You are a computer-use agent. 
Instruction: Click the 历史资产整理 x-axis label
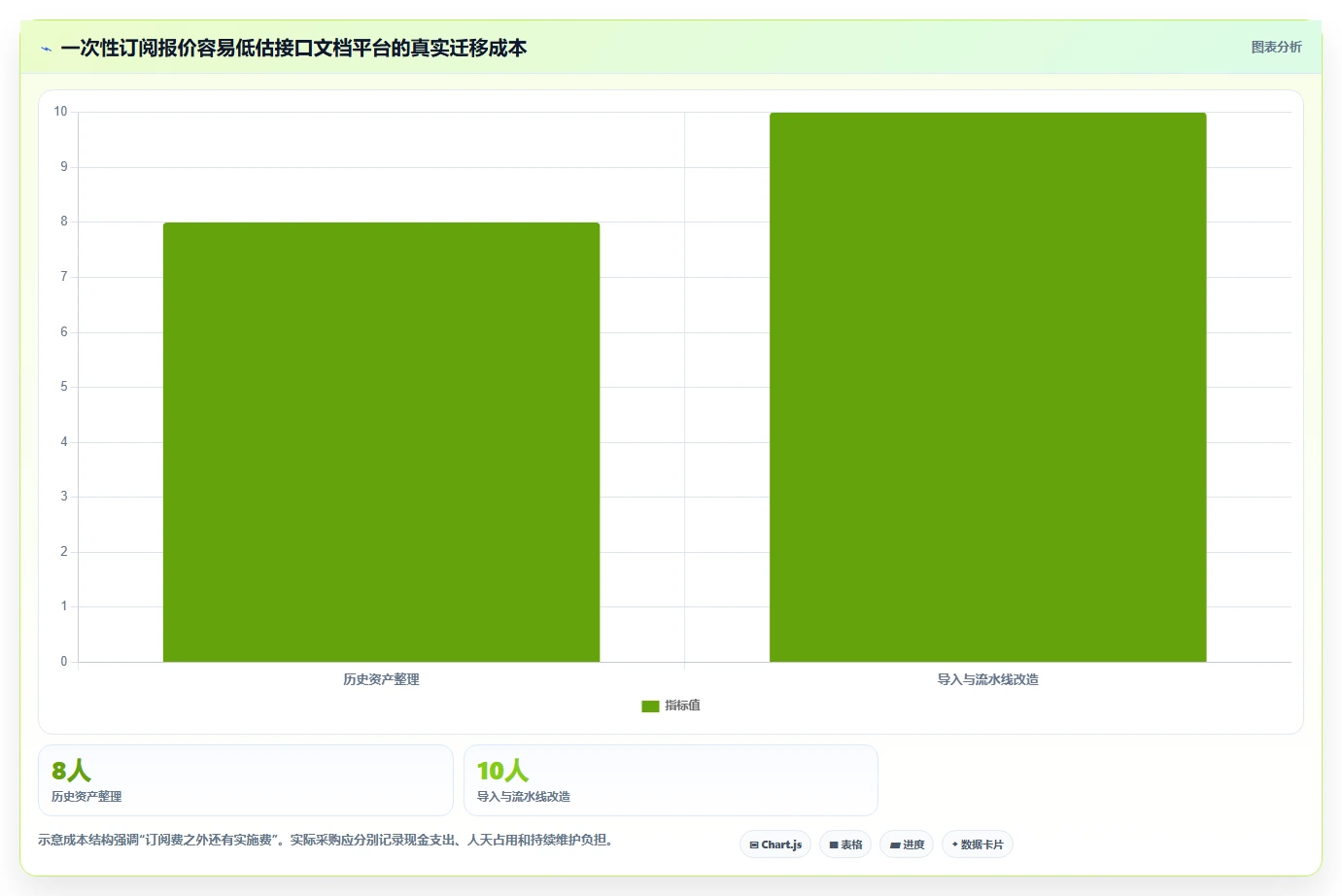[x=381, y=679]
